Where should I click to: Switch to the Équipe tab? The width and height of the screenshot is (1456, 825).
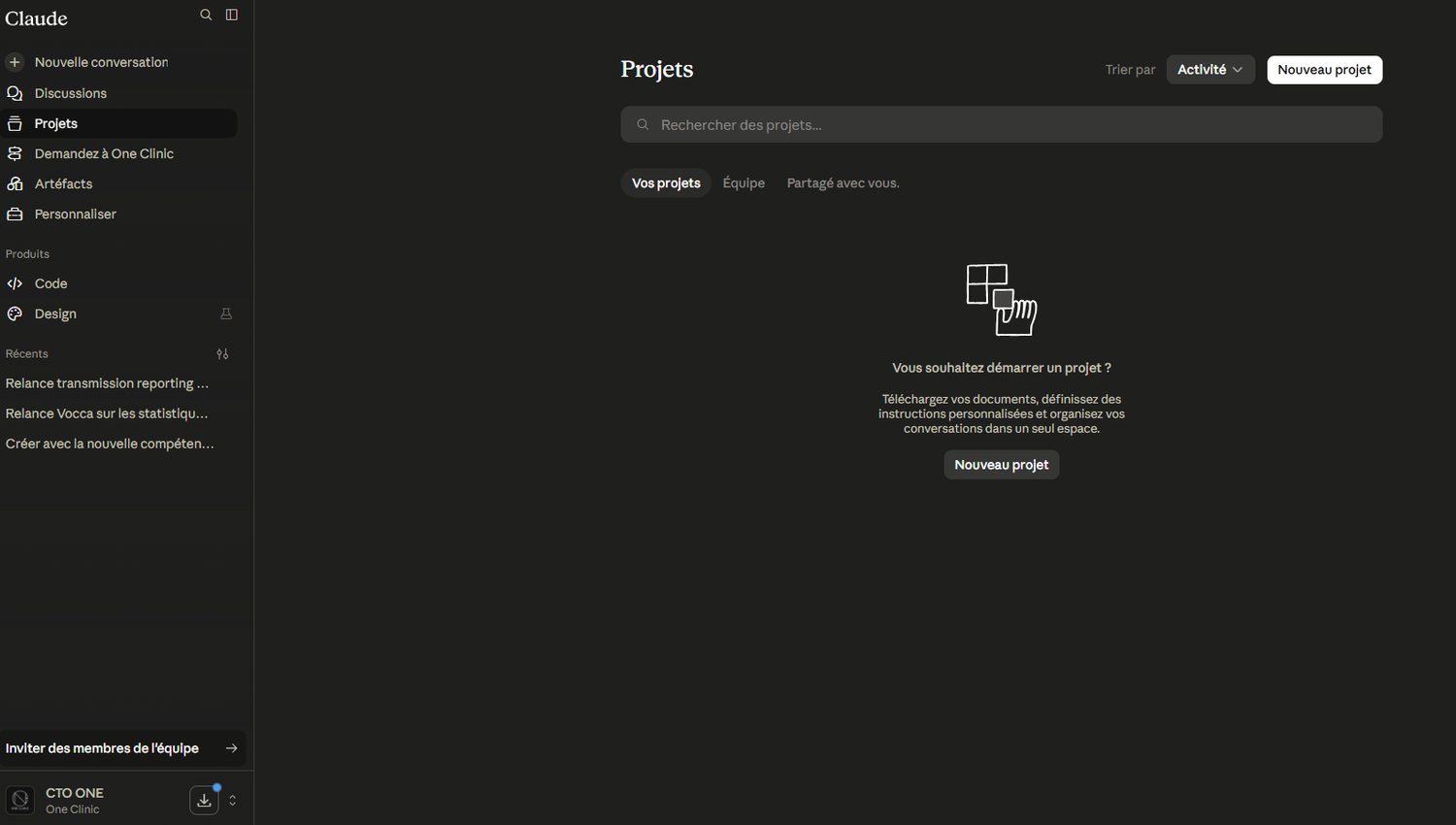click(x=744, y=183)
